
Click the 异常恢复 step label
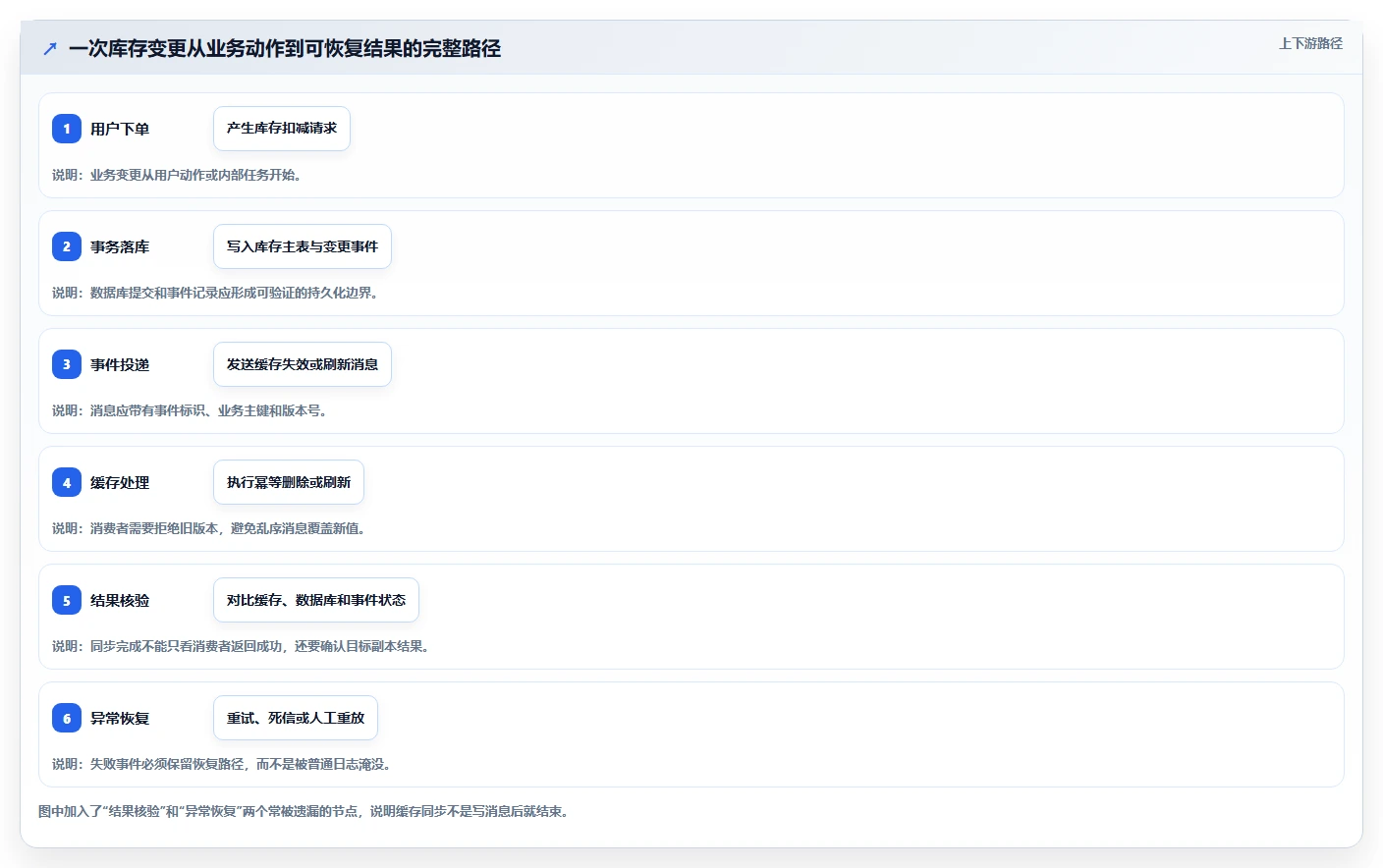point(120,718)
